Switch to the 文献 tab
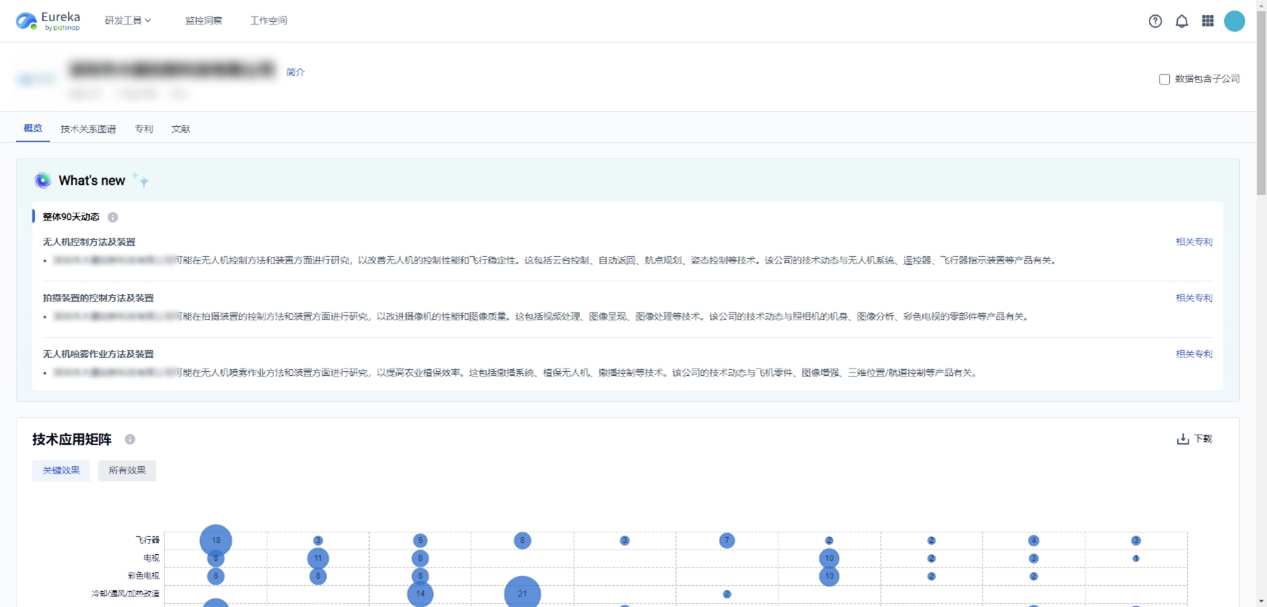Screen dimensions: 1267x607 point(180,129)
